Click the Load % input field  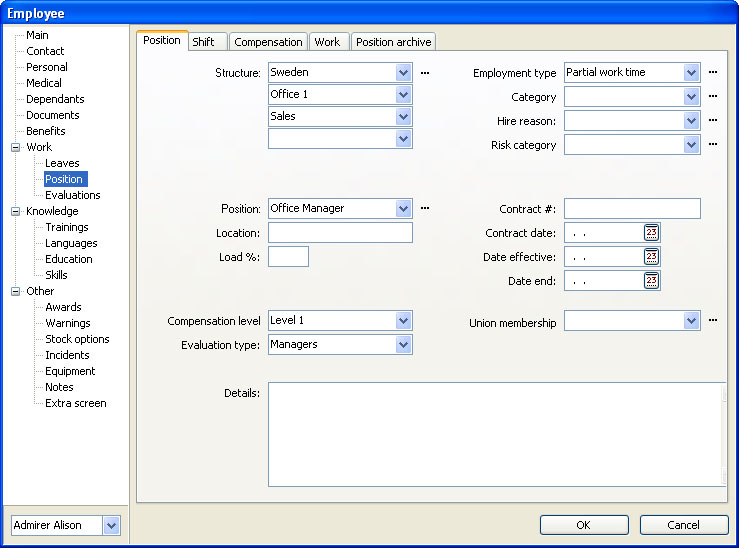tap(288, 257)
